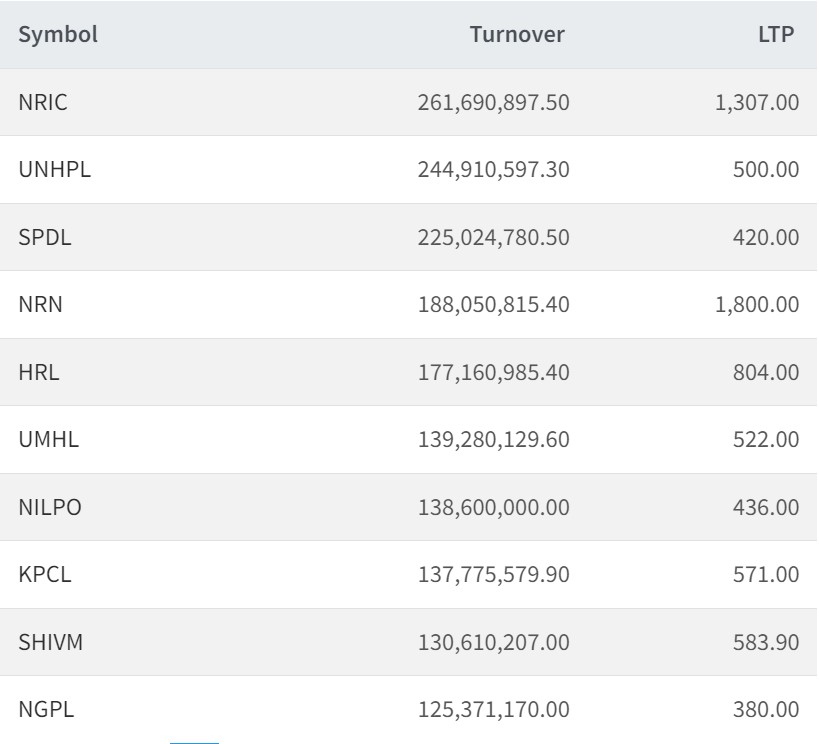Open the KPCL stock entry
This screenshot has height=744, width=819.
click(45, 575)
